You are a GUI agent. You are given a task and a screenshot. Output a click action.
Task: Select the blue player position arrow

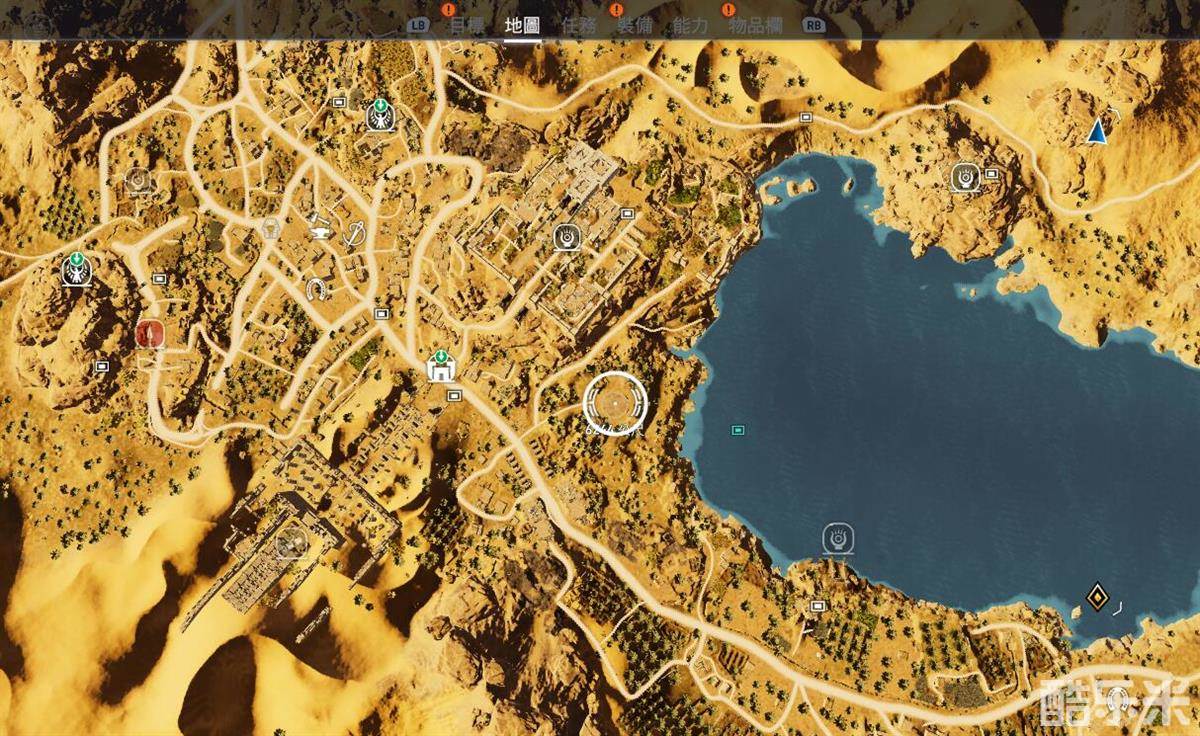1097,131
